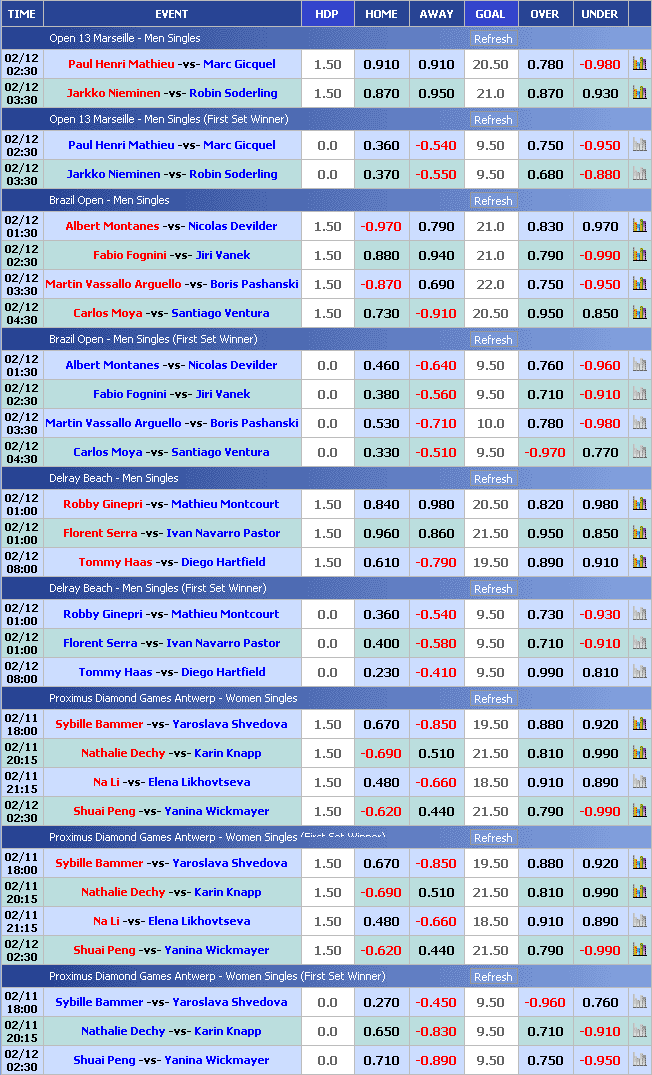Image resolution: width=652 pixels, height=1075 pixels.
Task: Click chart icon for Haas vs Hartfield Men Singles
Action: [x=639, y=562]
